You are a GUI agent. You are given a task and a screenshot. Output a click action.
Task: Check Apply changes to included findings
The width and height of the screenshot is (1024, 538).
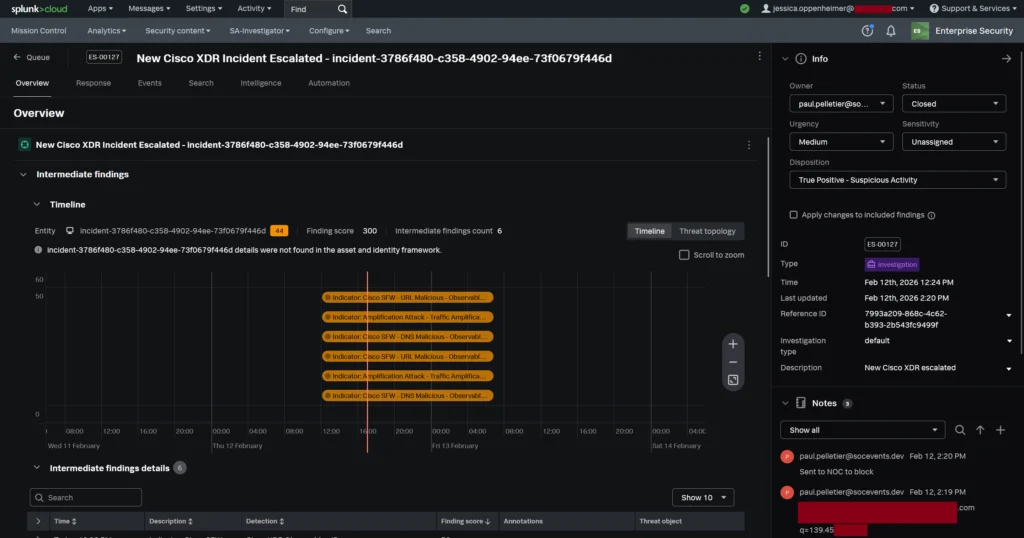[x=793, y=215]
